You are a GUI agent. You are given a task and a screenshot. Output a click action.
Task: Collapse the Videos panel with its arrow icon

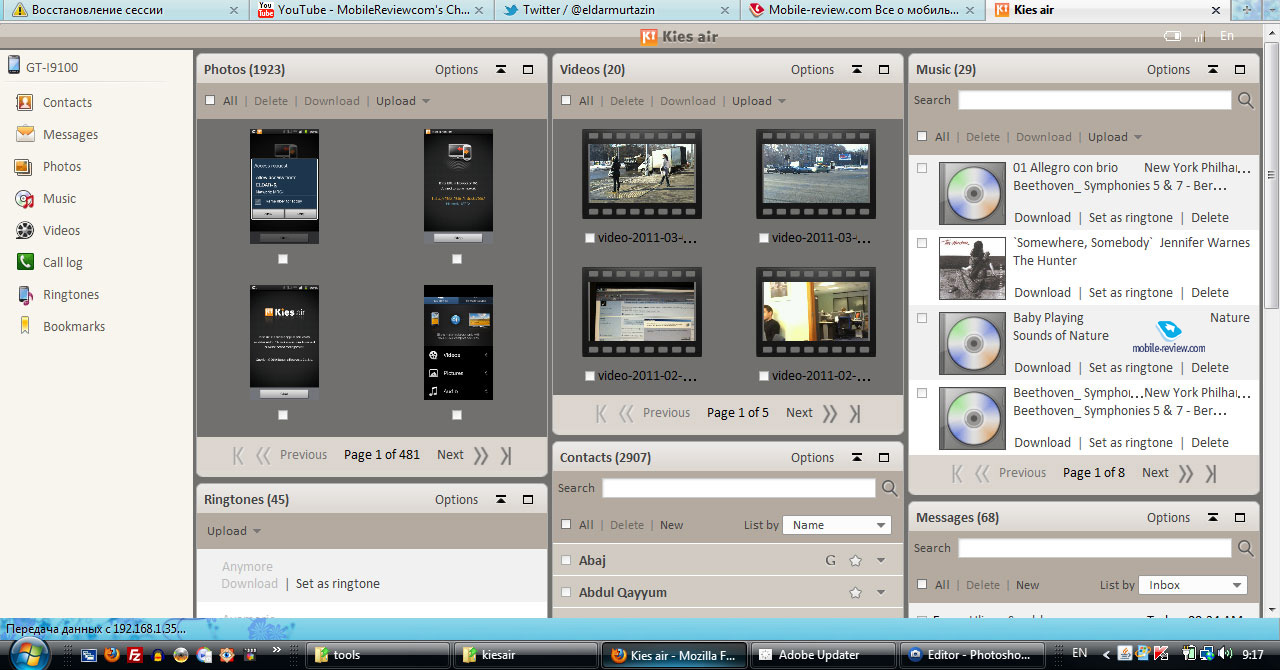pyautogui.click(x=857, y=70)
